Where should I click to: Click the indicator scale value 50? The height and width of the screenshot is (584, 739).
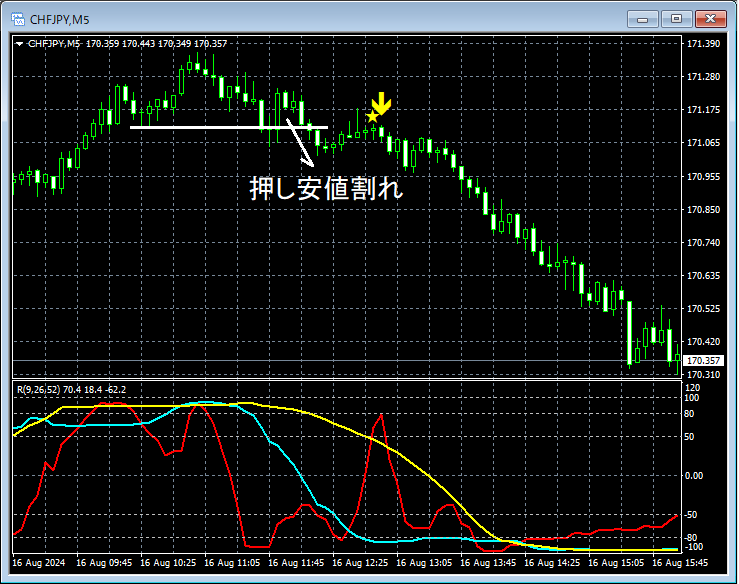[689, 437]
